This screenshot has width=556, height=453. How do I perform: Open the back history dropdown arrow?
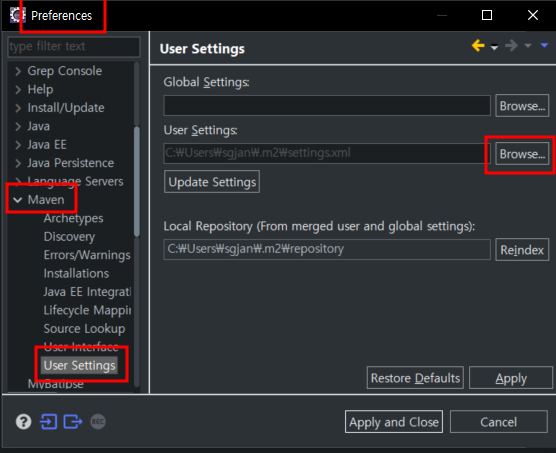click(494, 47)
